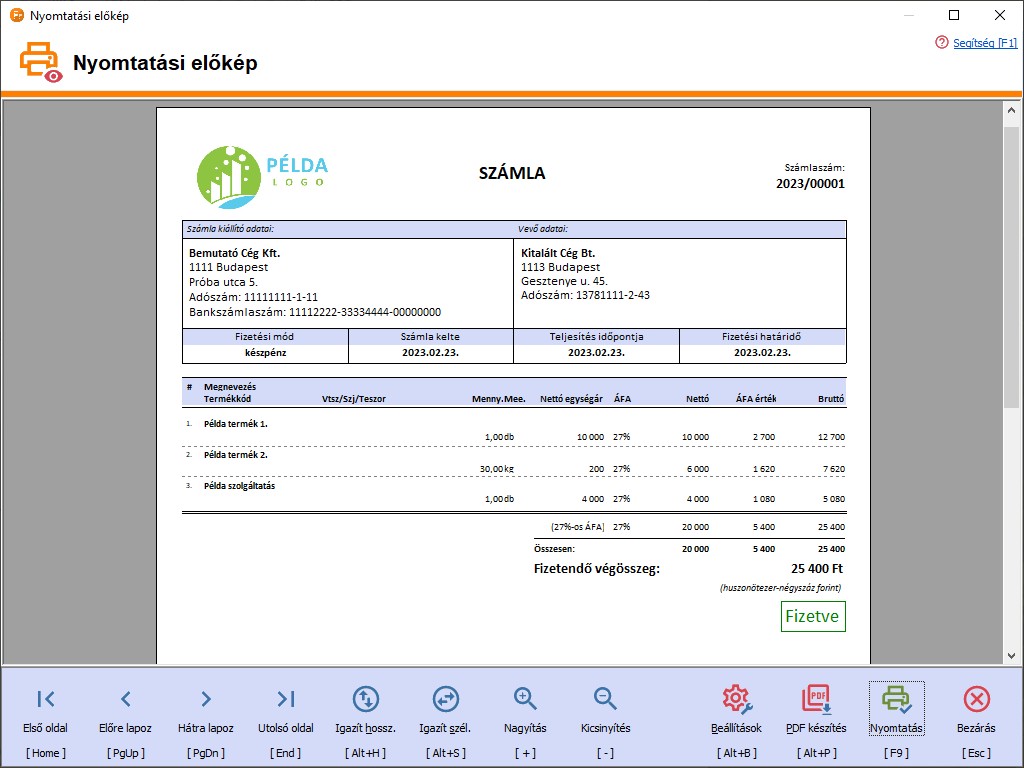The image size is (1024, 768).
Task: Maximize the Nyomtatási előkép window
Action: tap(954, 15)
